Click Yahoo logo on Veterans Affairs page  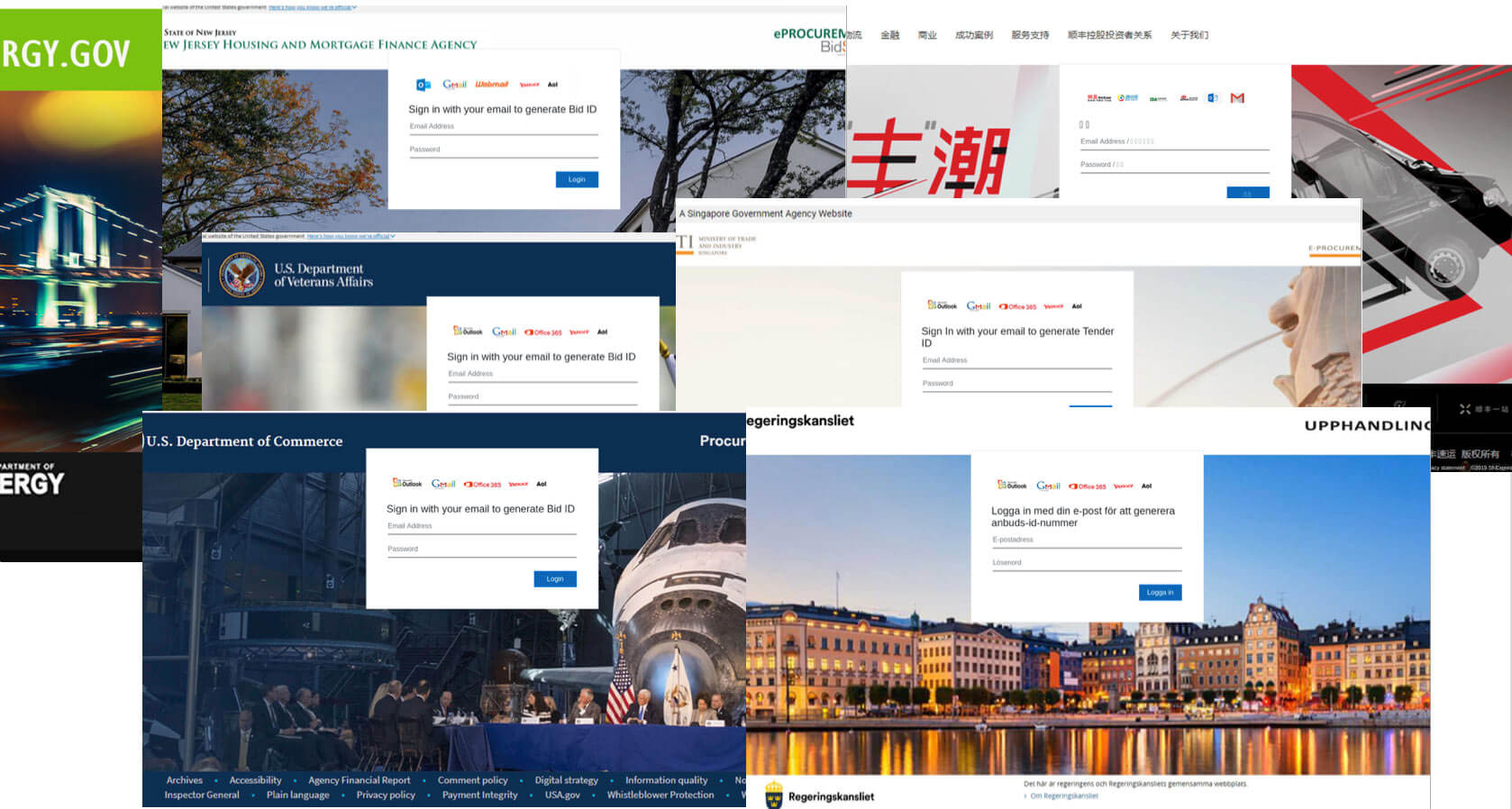579,332
